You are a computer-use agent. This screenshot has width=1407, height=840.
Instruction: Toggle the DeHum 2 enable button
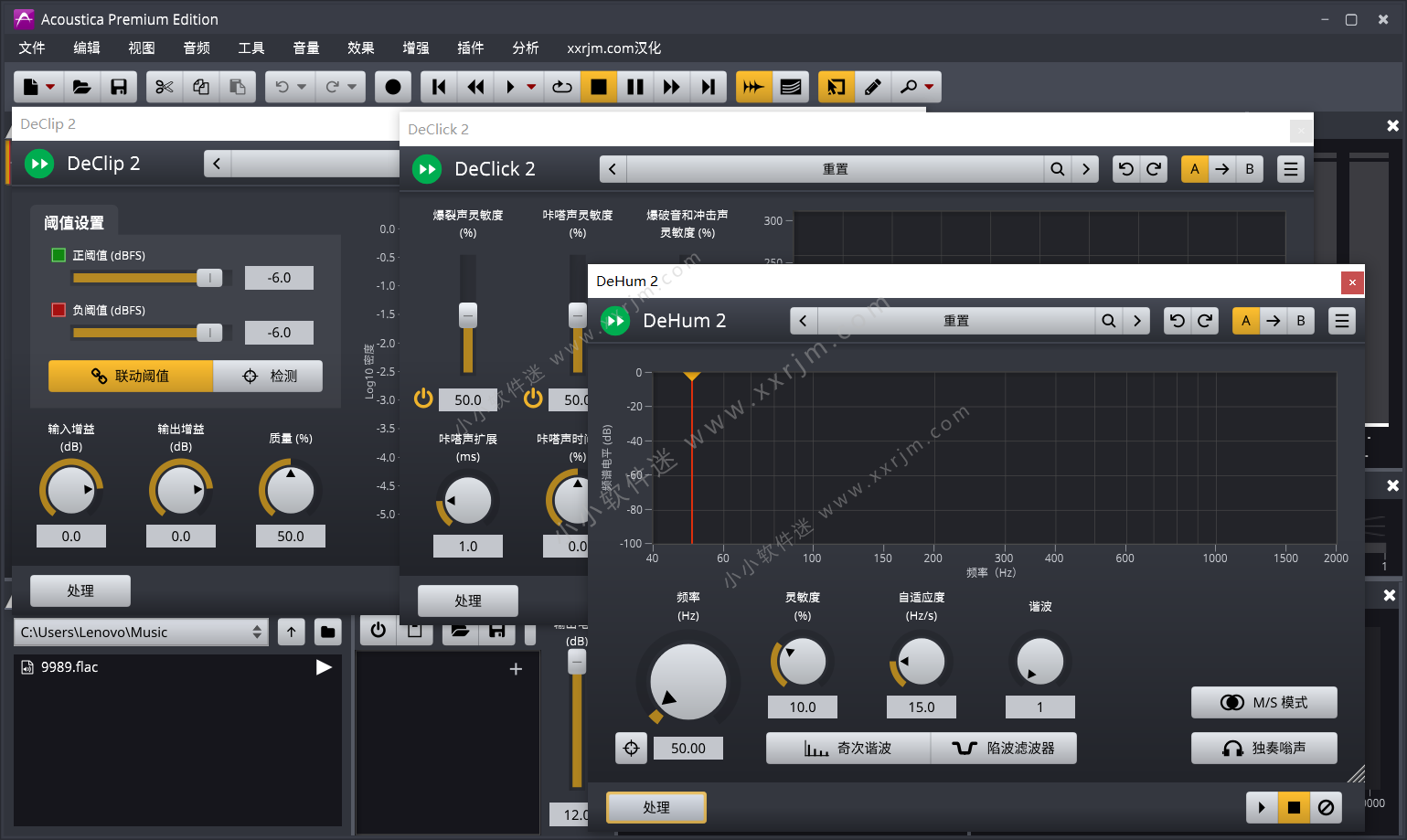tap(615, 321)
